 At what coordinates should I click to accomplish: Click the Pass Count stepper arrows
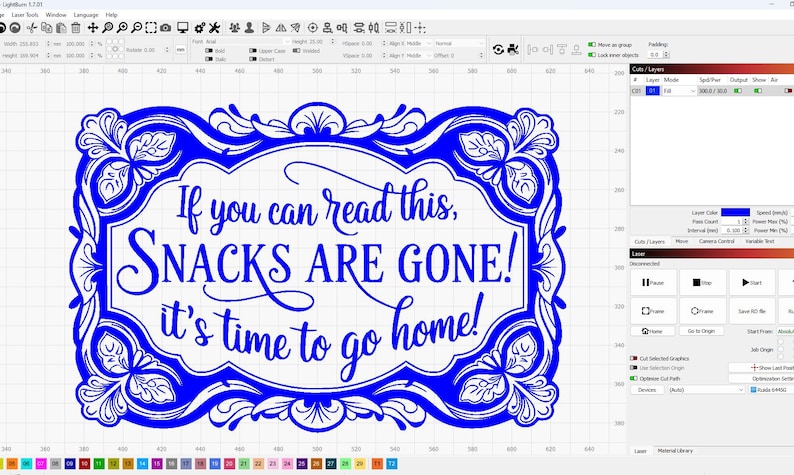tap(745, 221)
